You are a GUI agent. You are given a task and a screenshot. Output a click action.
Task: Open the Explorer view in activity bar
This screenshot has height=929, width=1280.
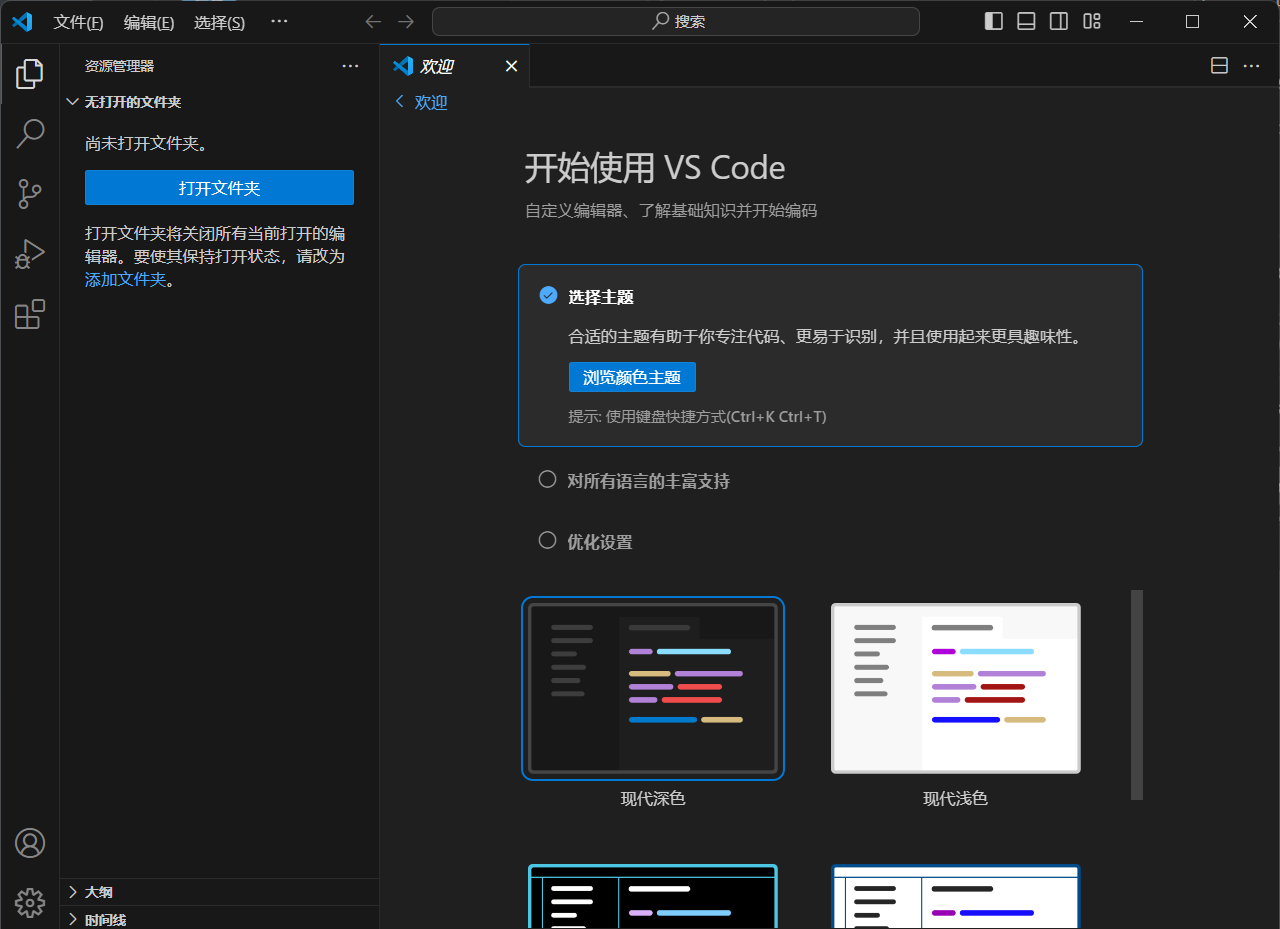[x=30, y=73]
